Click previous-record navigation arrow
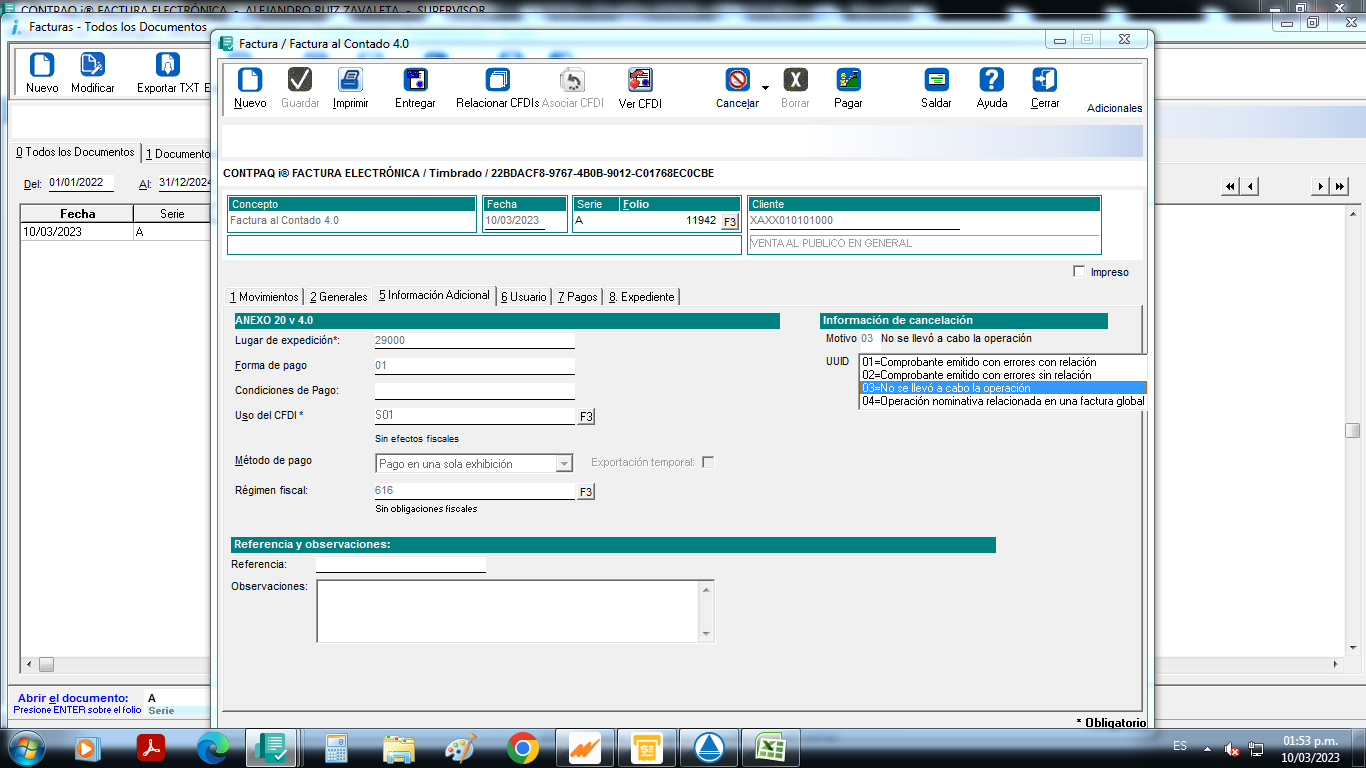The width and height of the screenshot is (1366, 768). [x=1249, y=186]
